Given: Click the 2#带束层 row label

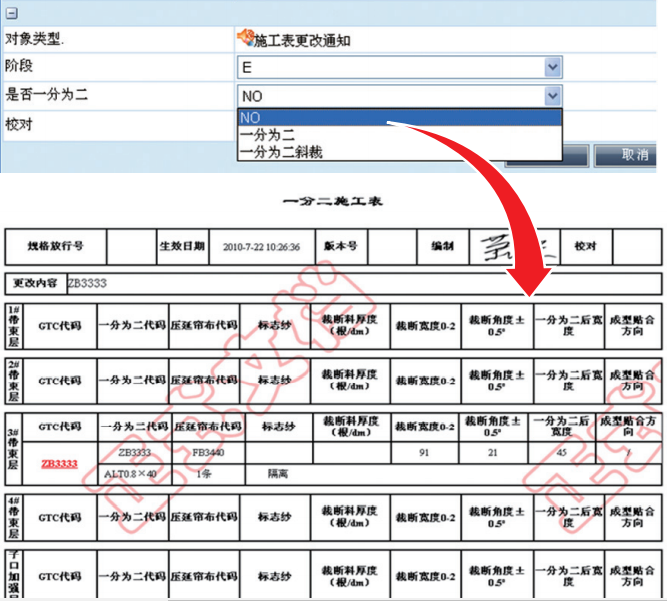Looking at the screenshot, I should [14, 381].
